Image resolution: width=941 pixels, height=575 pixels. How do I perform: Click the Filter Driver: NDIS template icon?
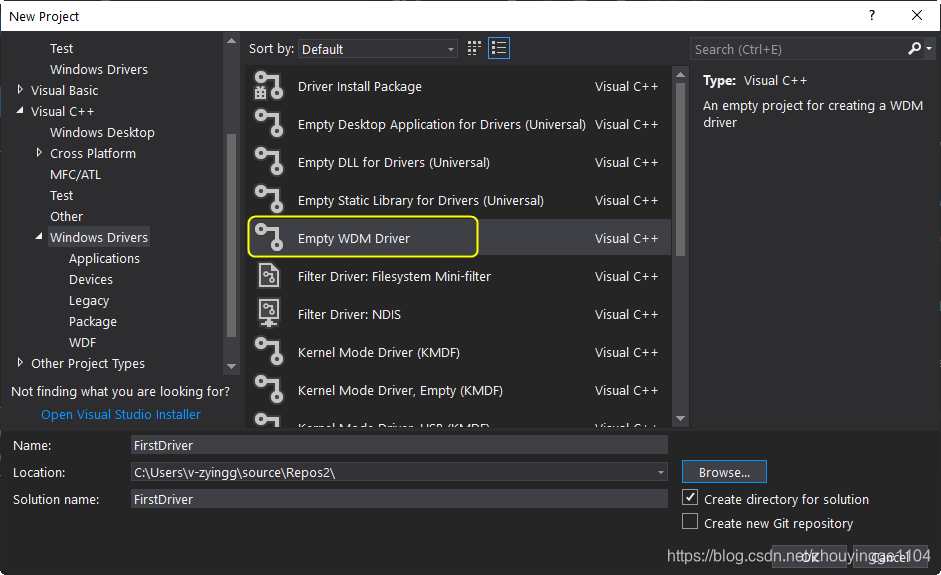pos(268,313)
